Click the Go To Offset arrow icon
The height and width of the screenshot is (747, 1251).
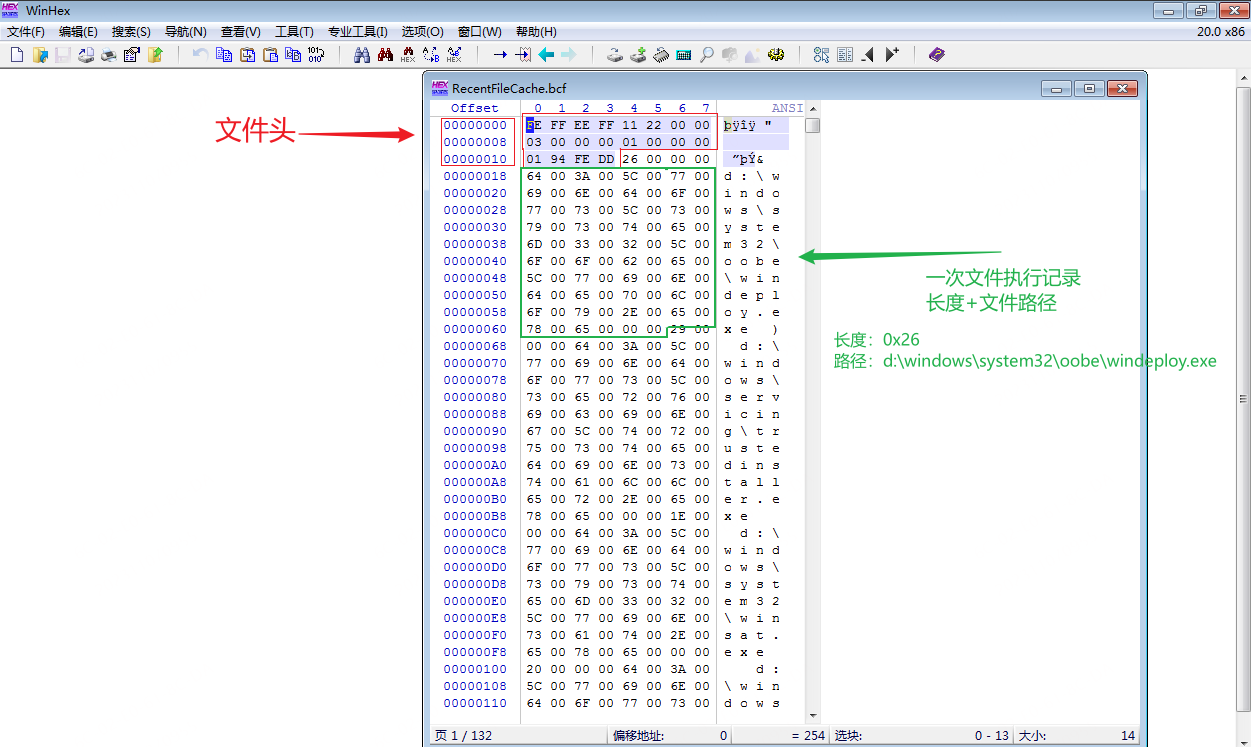click(500, 55)
